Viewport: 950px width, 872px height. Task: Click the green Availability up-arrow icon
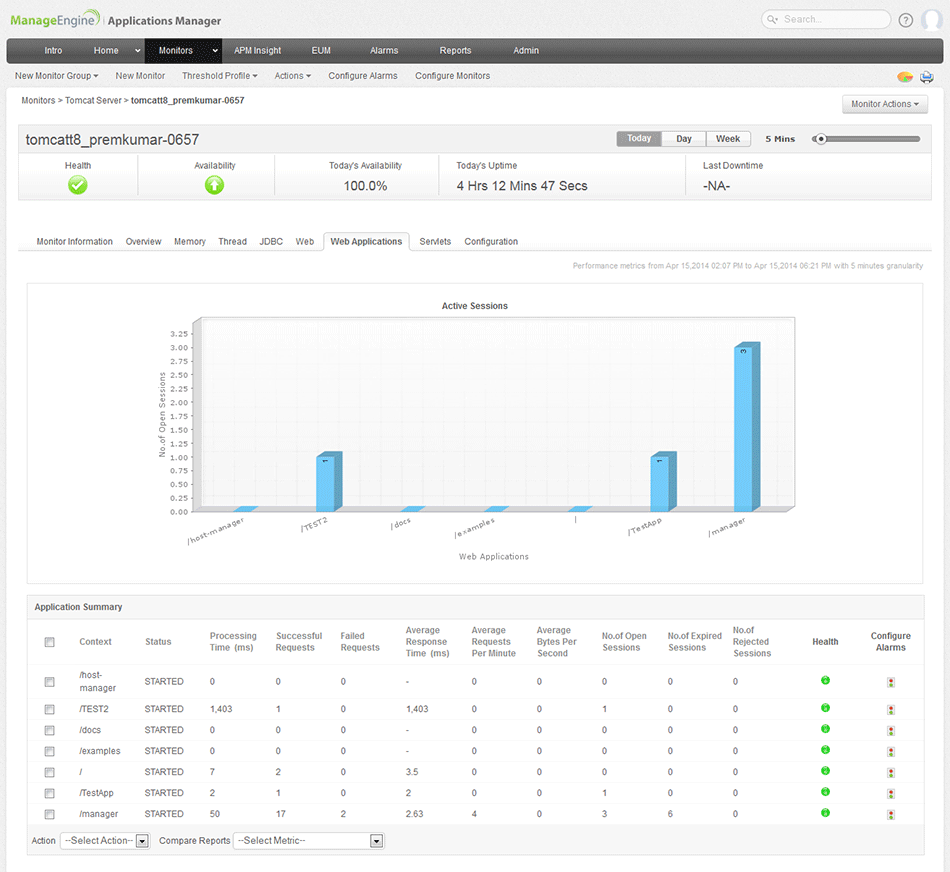214,185
